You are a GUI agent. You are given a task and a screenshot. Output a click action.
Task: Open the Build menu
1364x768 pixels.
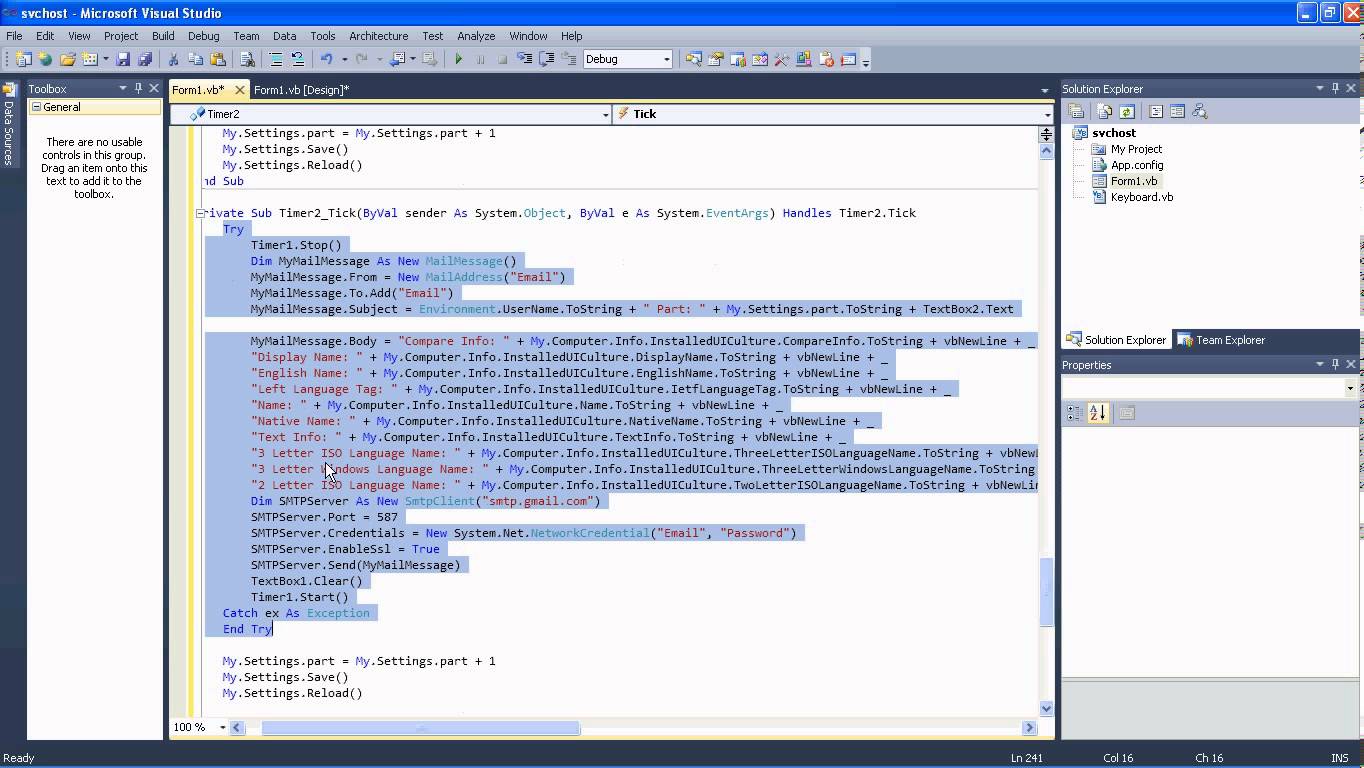click(x=163, y=36)
